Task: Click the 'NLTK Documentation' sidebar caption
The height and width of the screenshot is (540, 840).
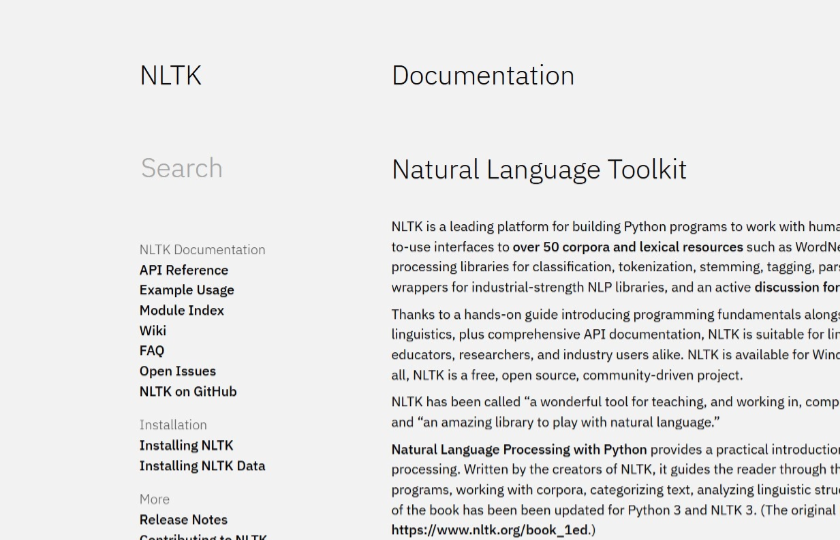Action: [202, 250]
